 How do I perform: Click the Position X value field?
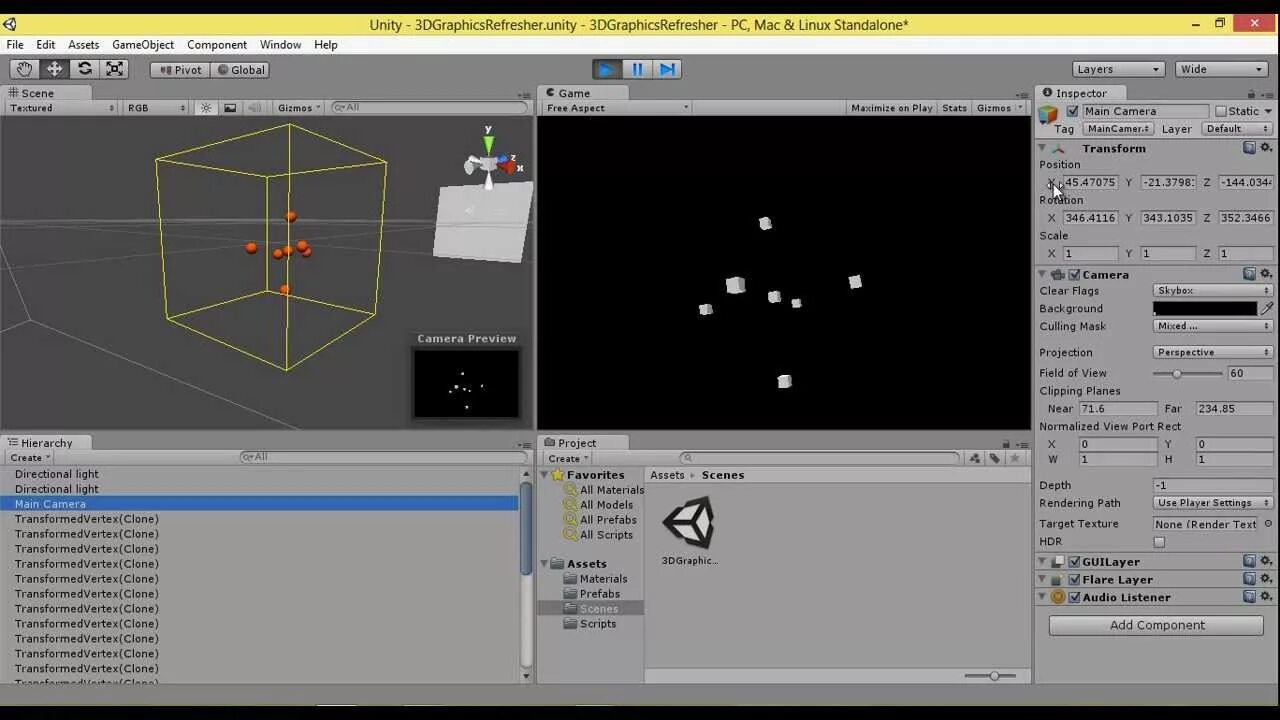[1089, 182]
